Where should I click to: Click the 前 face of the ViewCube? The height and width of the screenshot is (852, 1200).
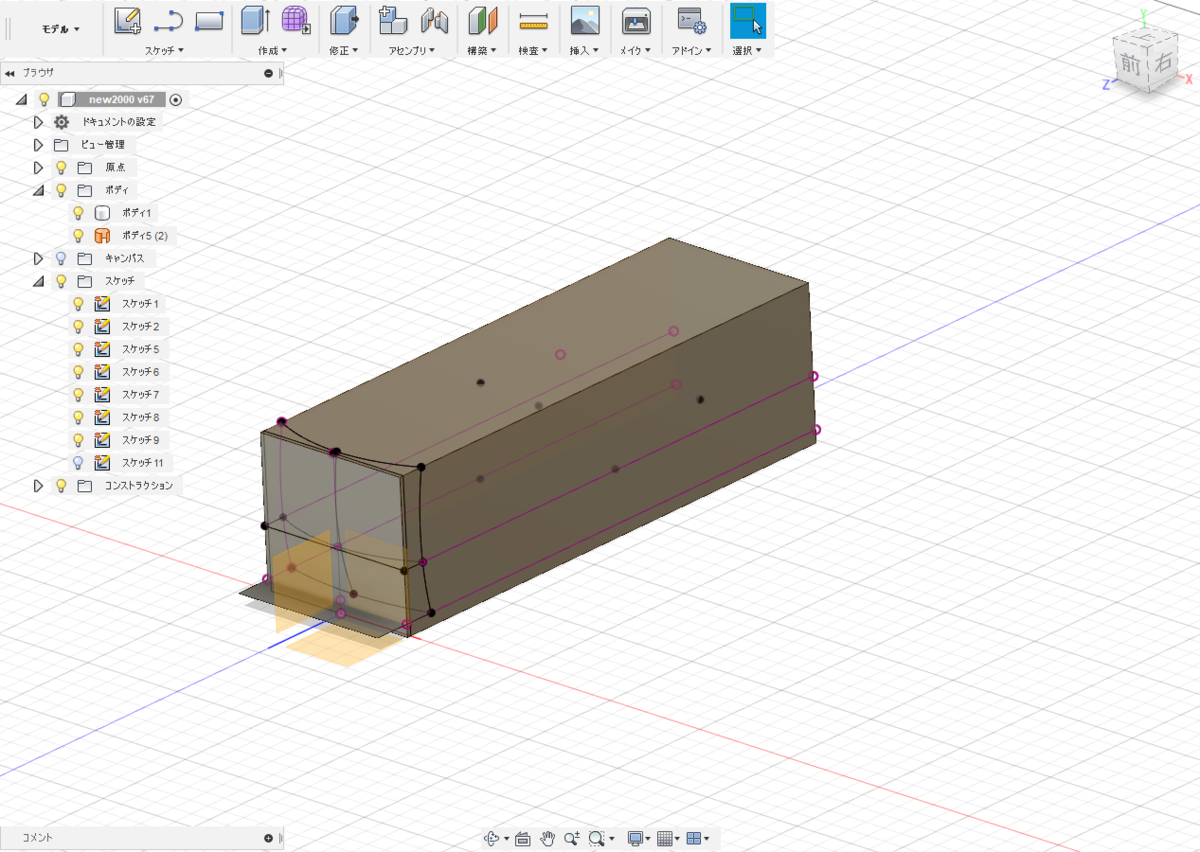(x=1131, y=66)
